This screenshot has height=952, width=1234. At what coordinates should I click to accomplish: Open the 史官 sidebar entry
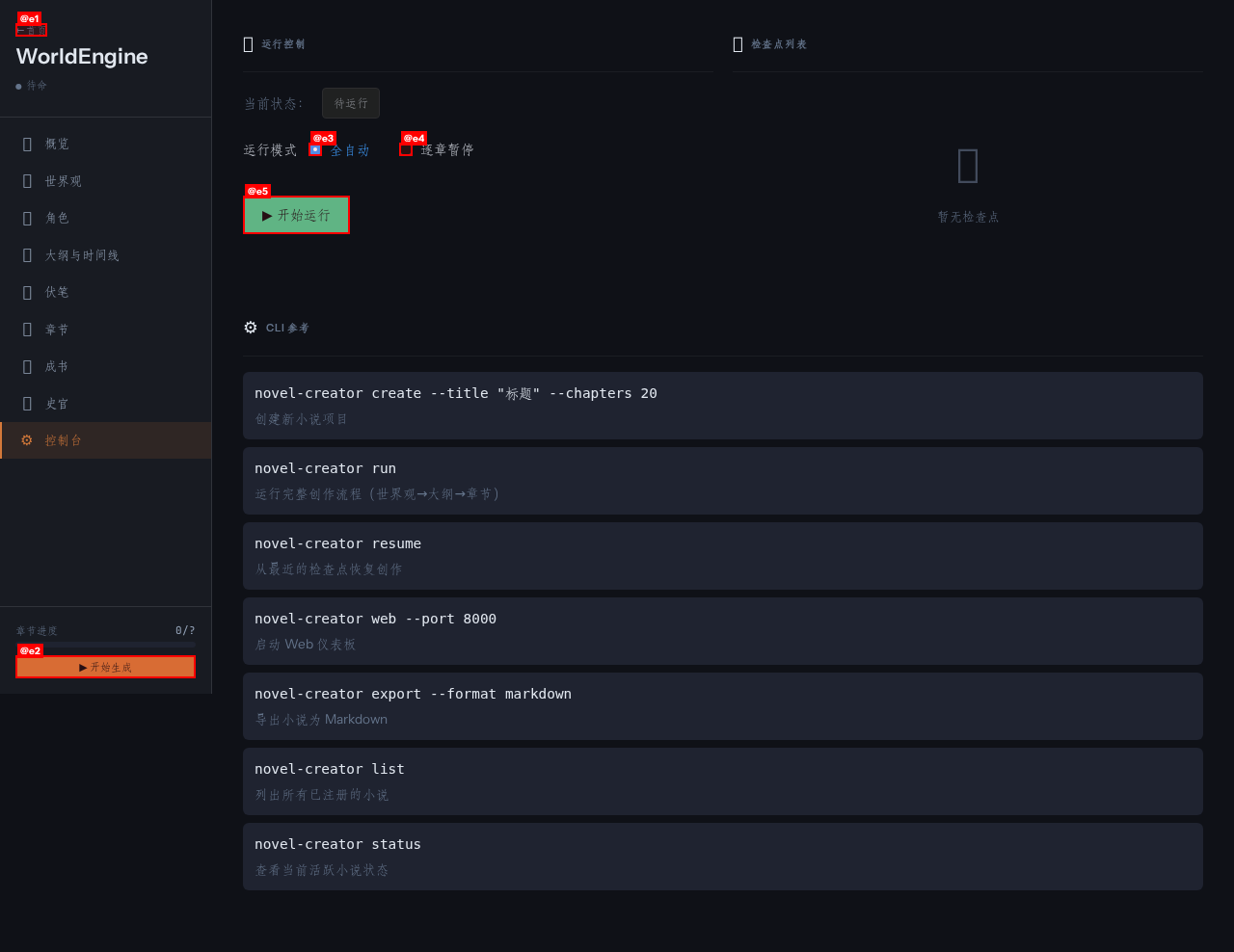click(106, 404)
